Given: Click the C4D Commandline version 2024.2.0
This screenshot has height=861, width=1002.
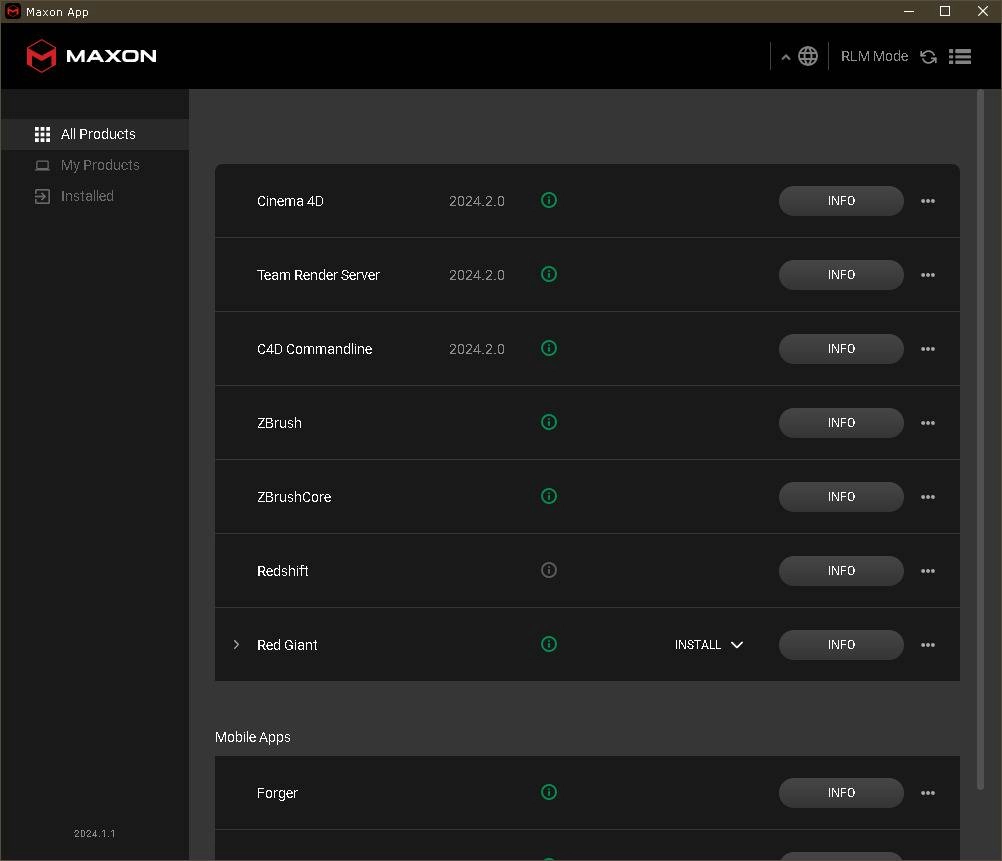Looking at the screenshot, I should click(477, 349).
